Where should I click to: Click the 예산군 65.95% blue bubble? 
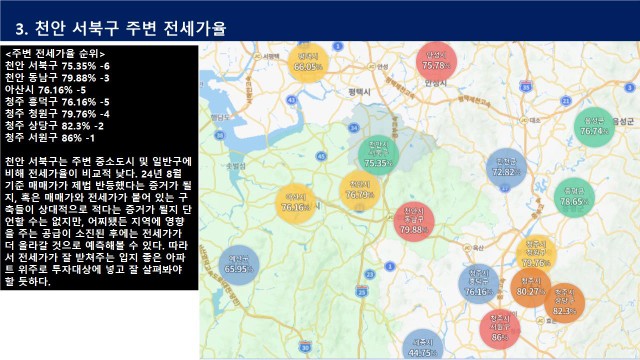point(239,265)
